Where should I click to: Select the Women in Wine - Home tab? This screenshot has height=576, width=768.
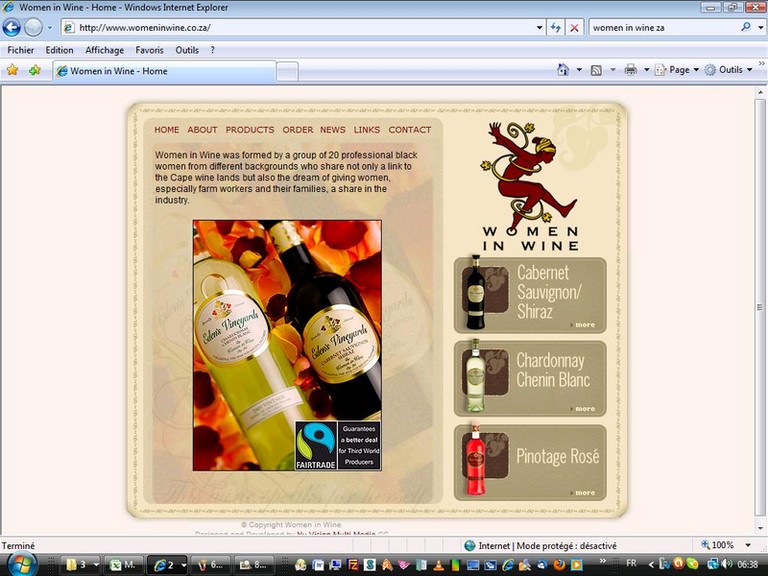tap(160, 71)
